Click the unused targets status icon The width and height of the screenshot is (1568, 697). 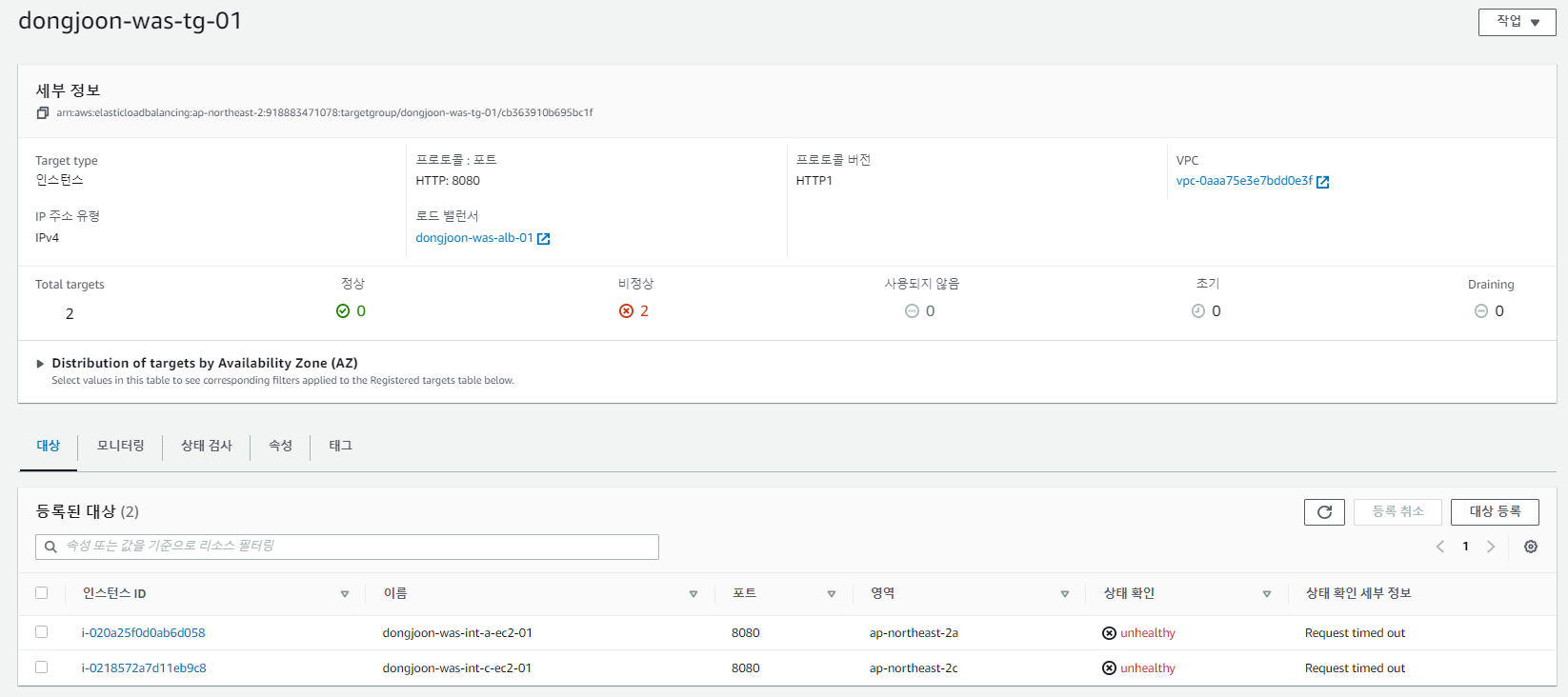(x=912, y=311)
